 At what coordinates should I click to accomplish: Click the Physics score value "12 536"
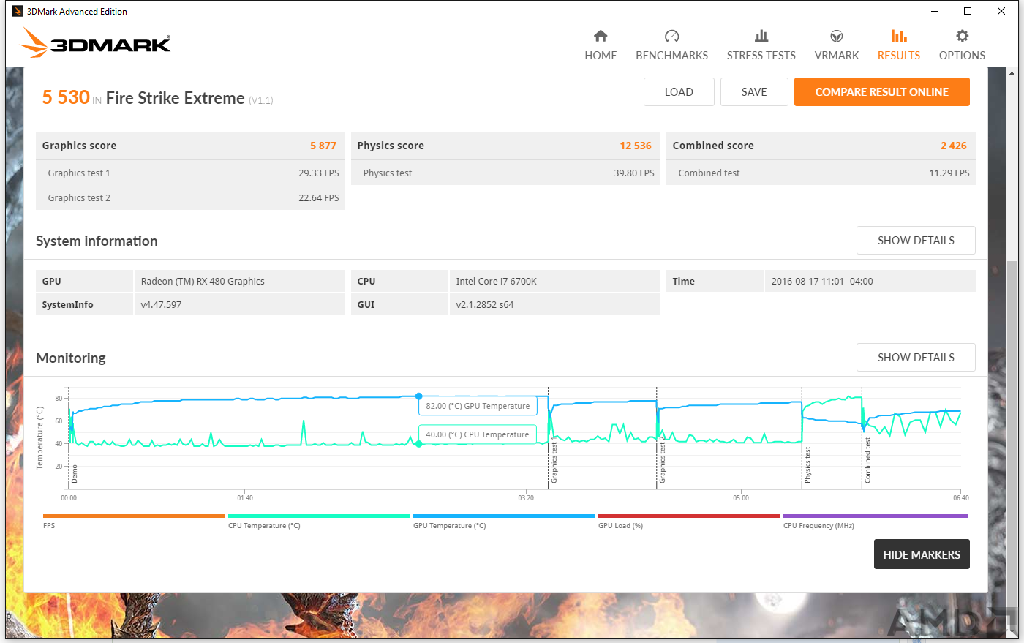point(635,146)
